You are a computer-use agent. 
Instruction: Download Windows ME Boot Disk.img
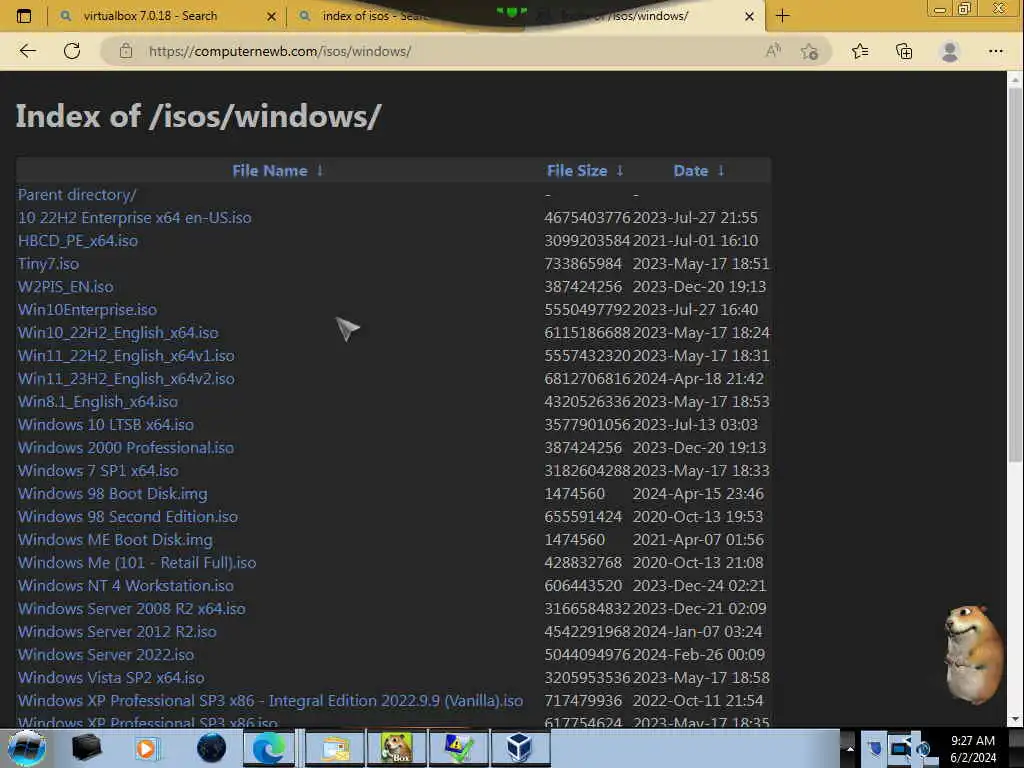click(x=115, y=539)
